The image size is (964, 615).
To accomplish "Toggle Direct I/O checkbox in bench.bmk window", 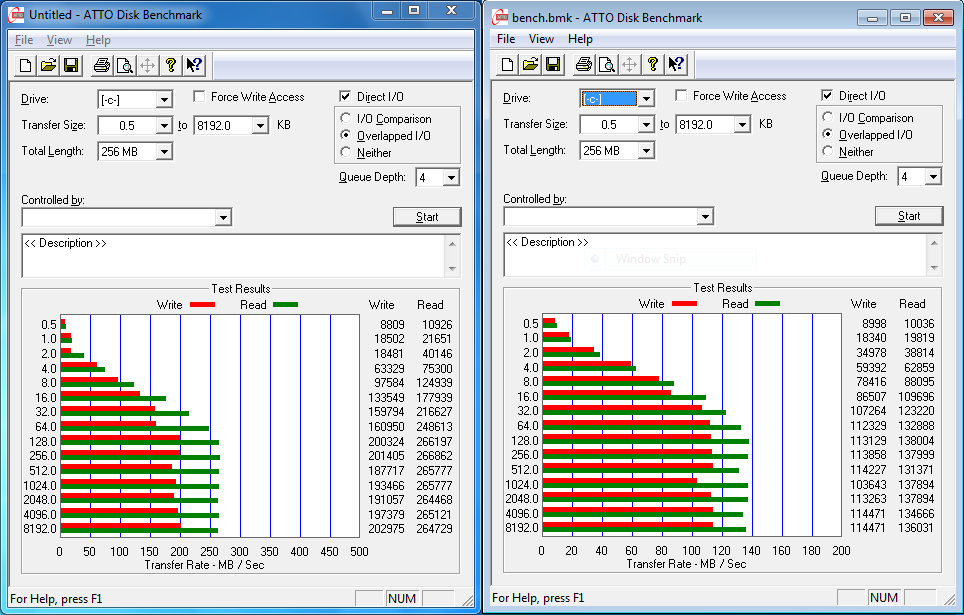I will (828, 95).
